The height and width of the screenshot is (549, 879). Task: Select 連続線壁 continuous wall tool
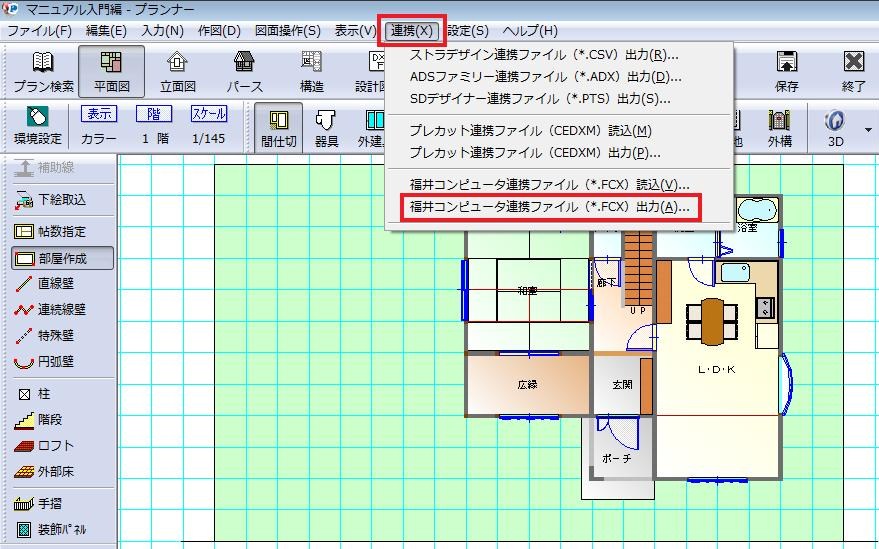(50, 310)
